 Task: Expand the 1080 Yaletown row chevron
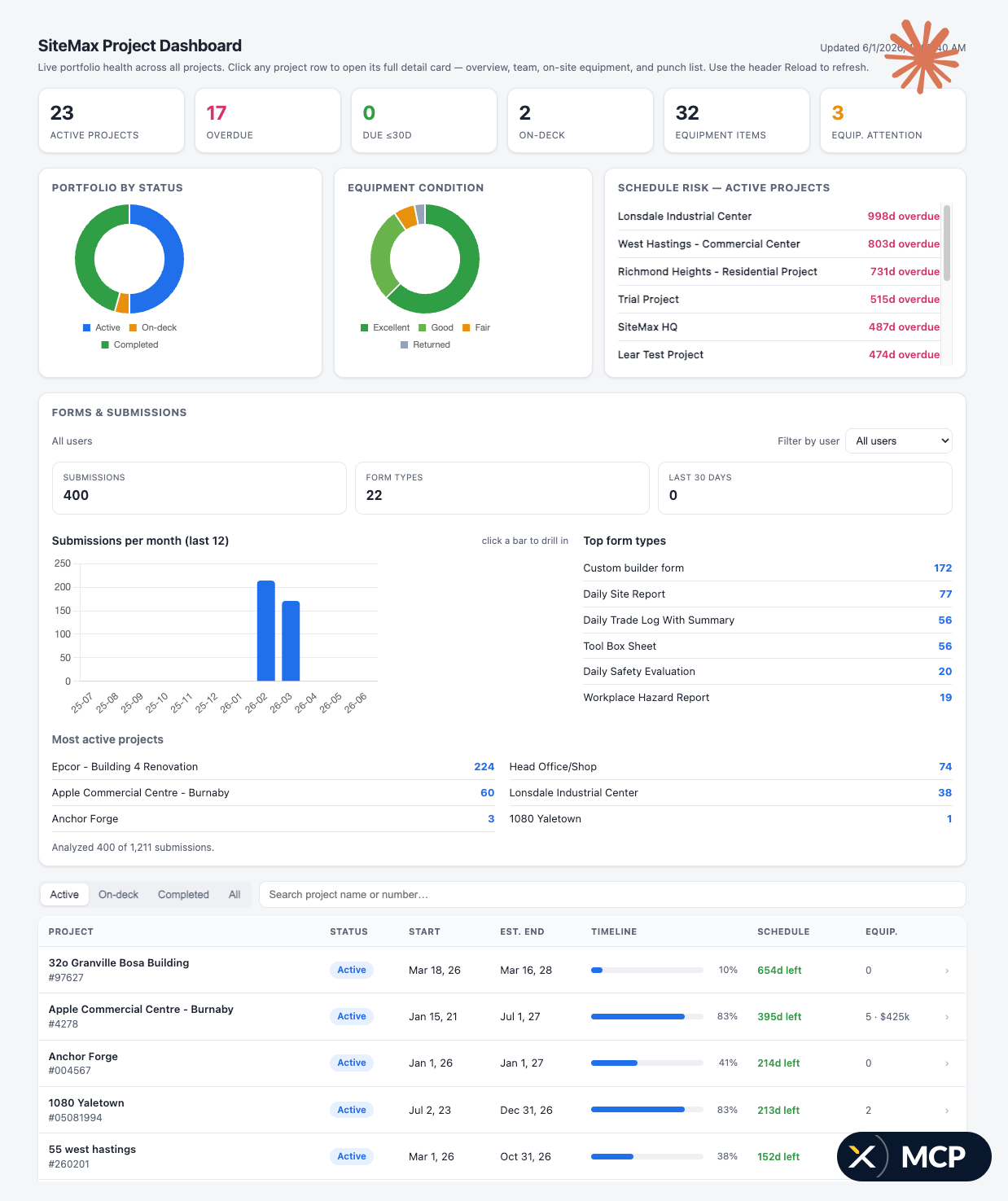[947, 1111]
